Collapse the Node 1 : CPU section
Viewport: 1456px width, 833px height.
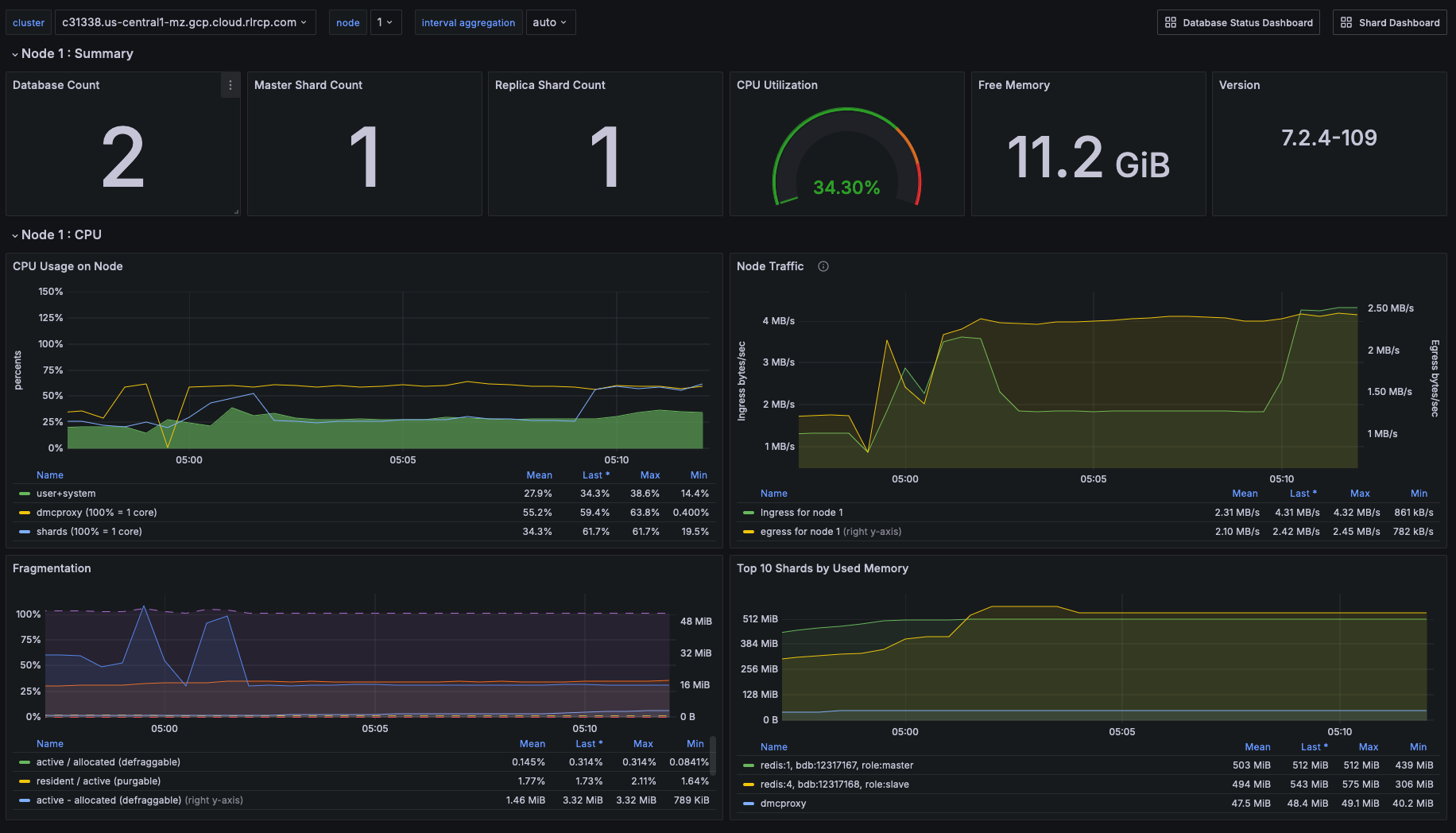tap(14, 234)
